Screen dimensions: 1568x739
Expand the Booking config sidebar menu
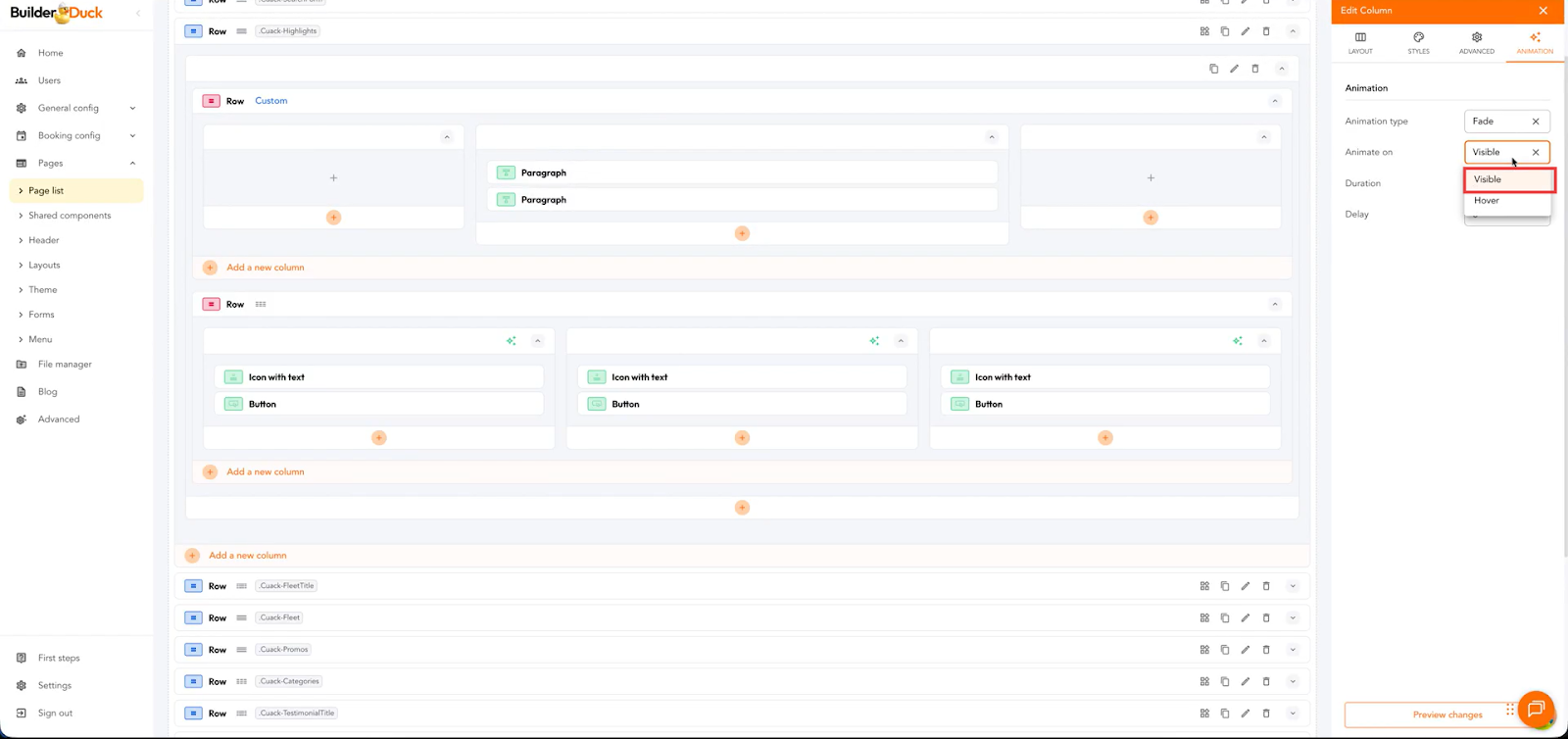point(132,136)
